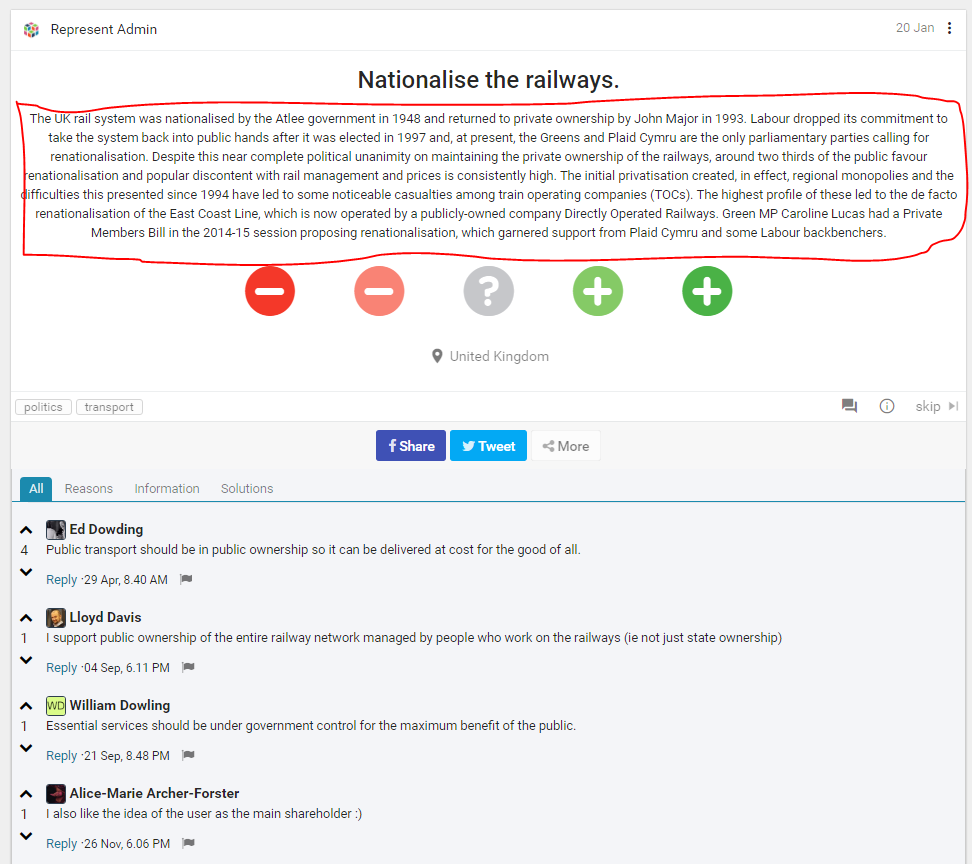Open Alice-Marie Archer-Forster's avatar
Viewport: 972px width, 864px height.
click(56, 794)
